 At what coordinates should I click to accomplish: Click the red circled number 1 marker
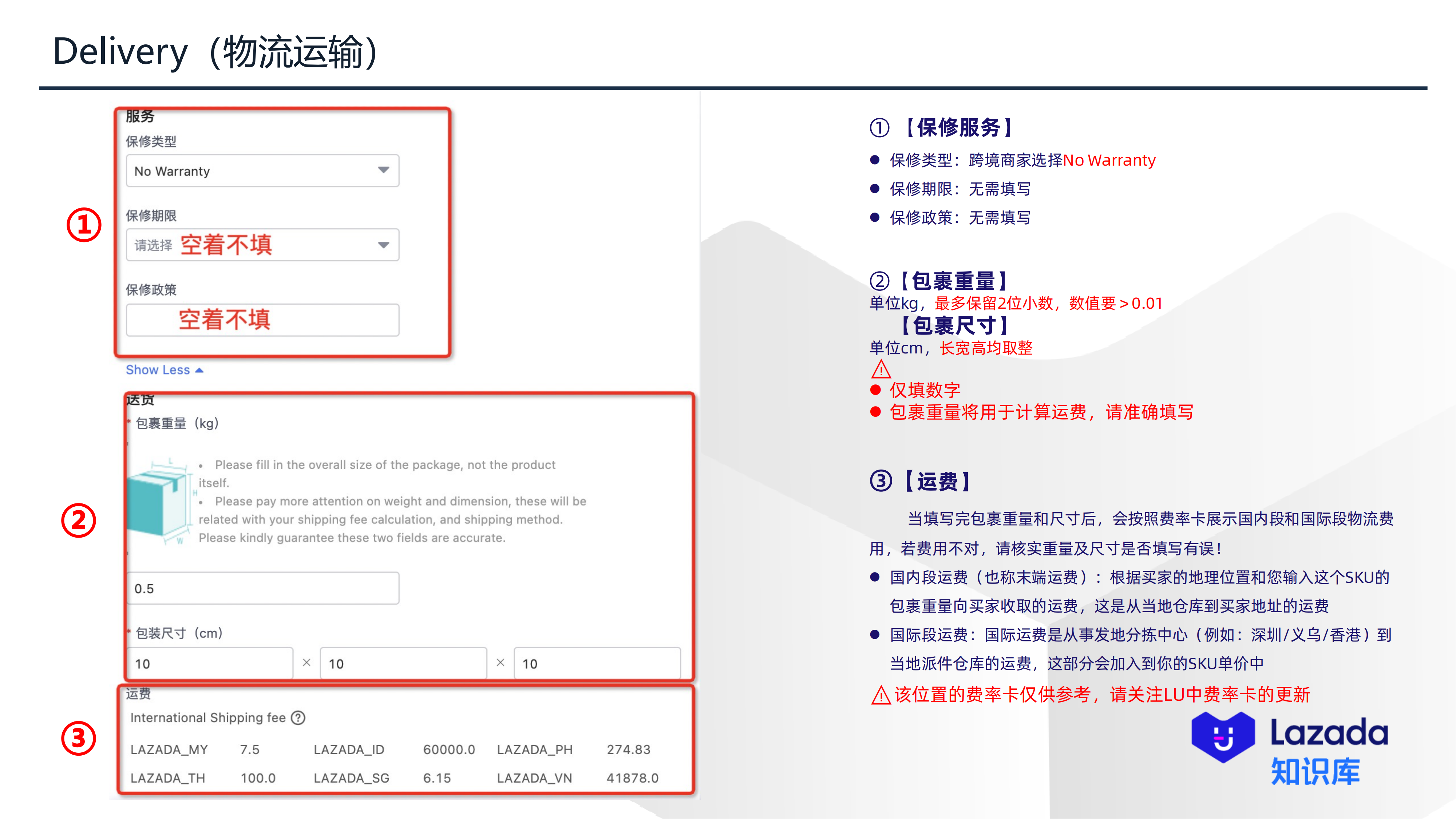(x=84, y=225)
